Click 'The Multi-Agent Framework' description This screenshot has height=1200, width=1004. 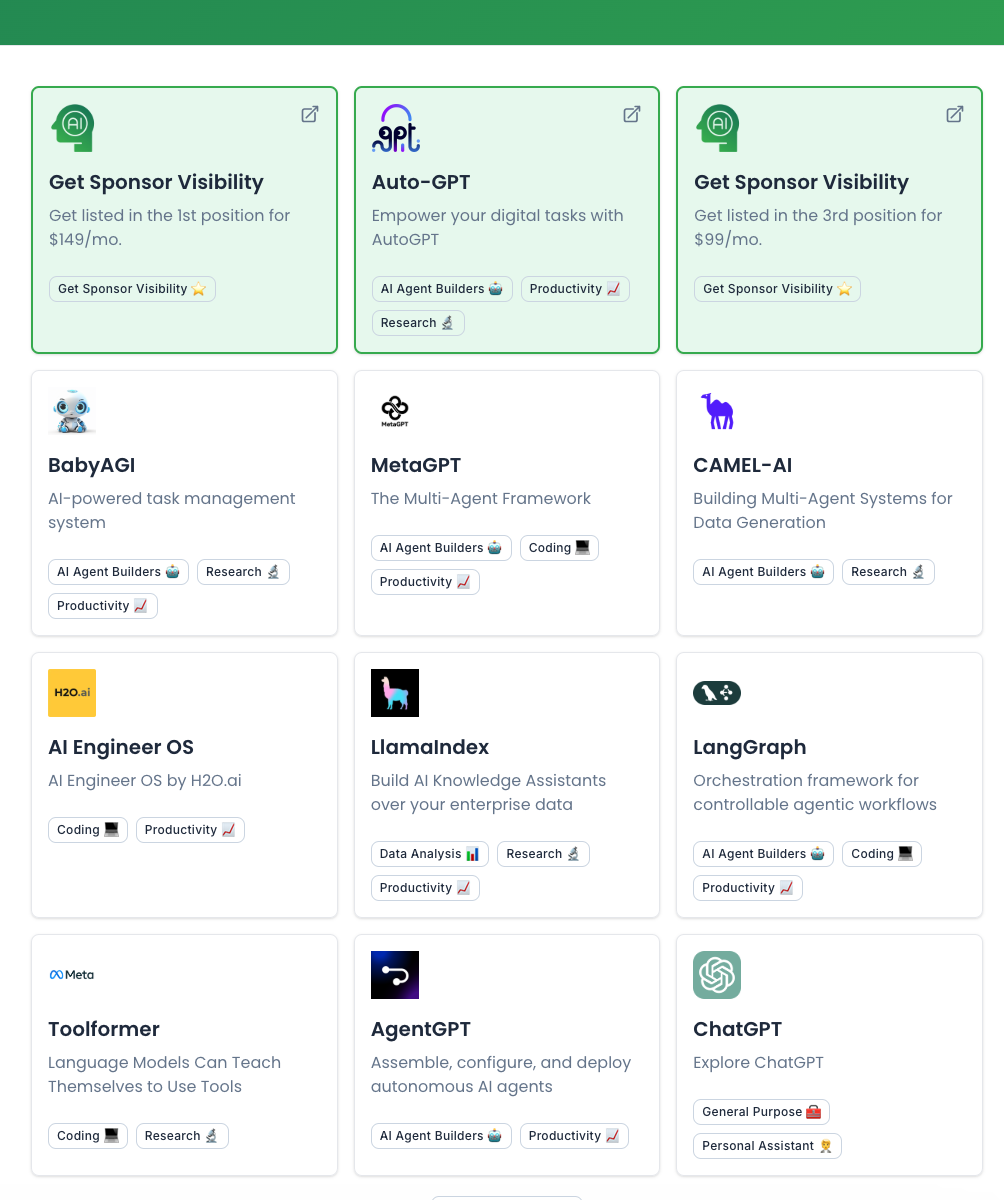[x=481, y=498]
